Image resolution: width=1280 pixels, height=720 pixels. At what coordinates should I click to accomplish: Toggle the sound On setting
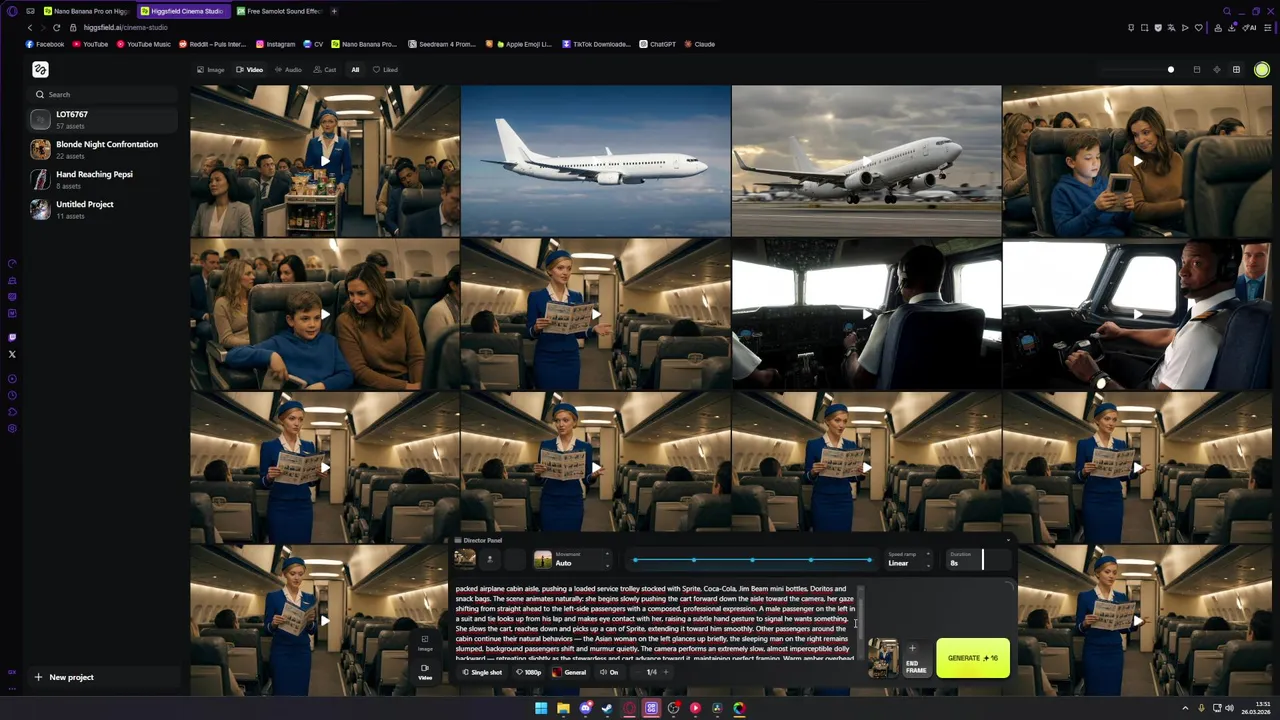coord(609,672)
